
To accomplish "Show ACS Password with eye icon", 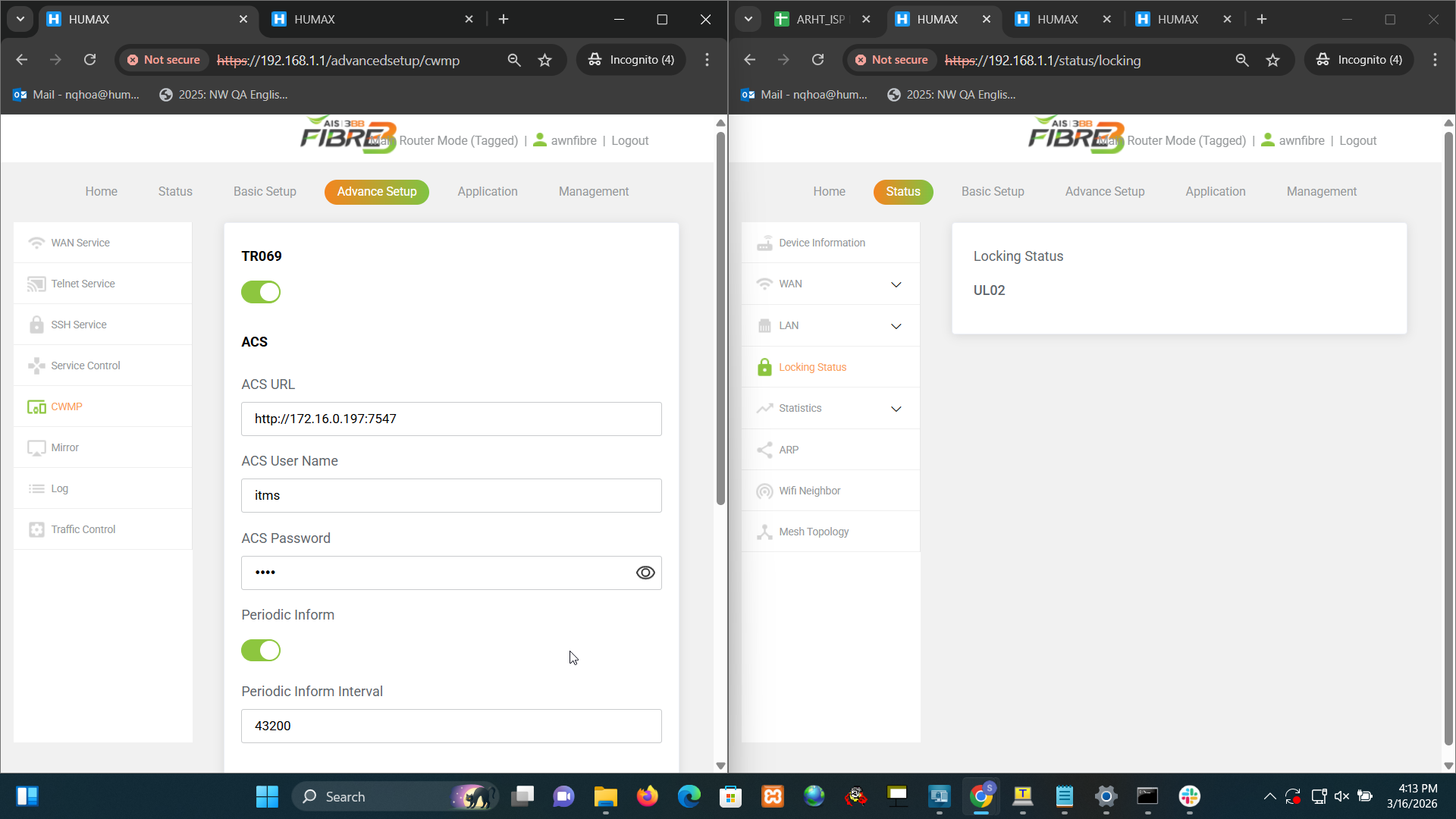I will tap(645, 573).
